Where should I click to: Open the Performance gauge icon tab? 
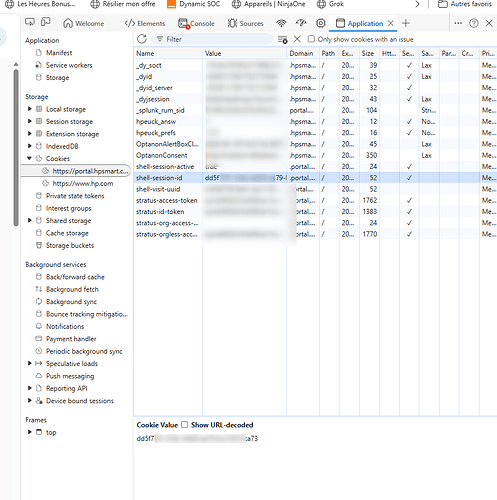click(x=301, y=23)
